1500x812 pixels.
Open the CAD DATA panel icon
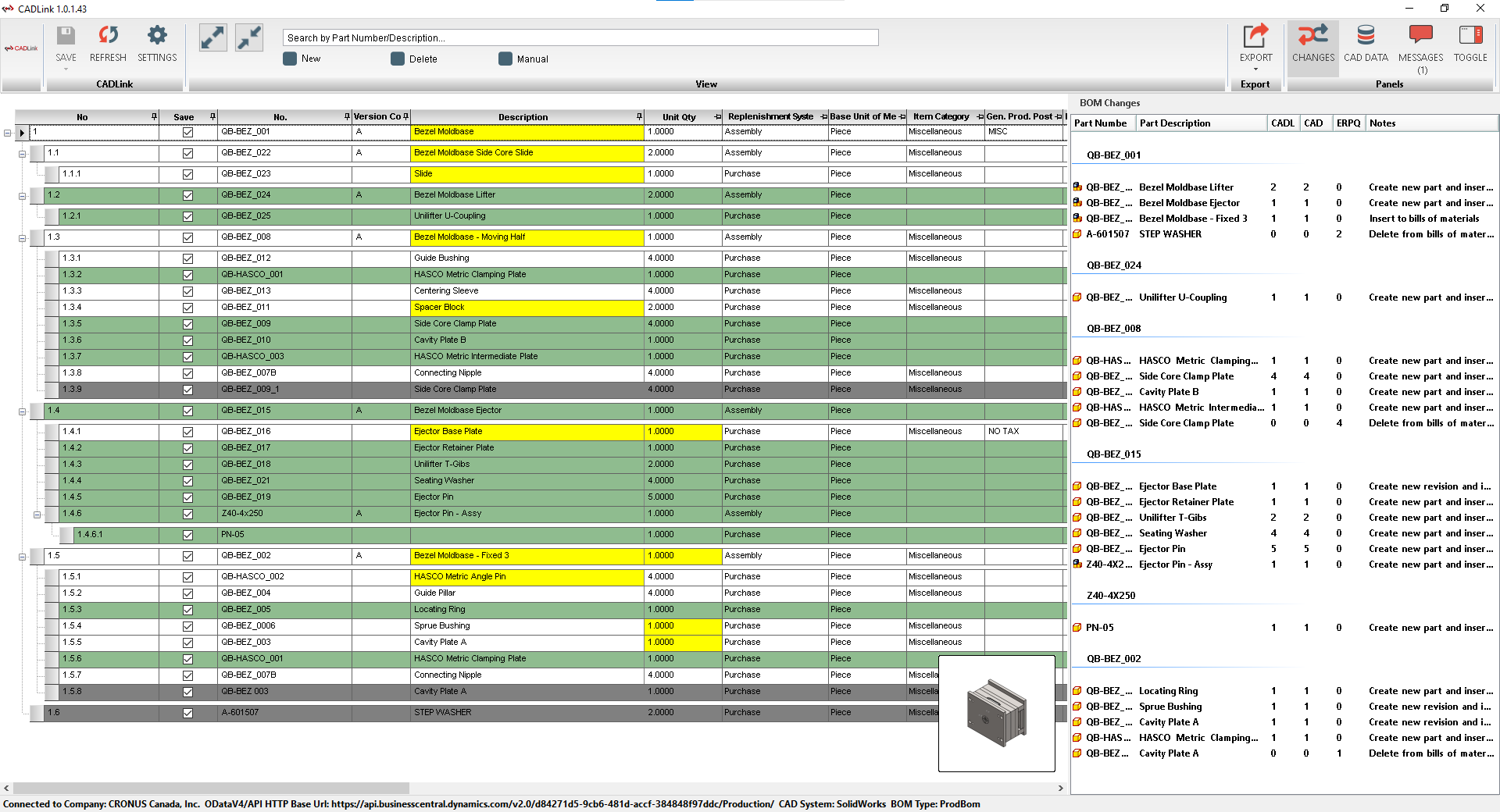click(x=1366, y=35)
